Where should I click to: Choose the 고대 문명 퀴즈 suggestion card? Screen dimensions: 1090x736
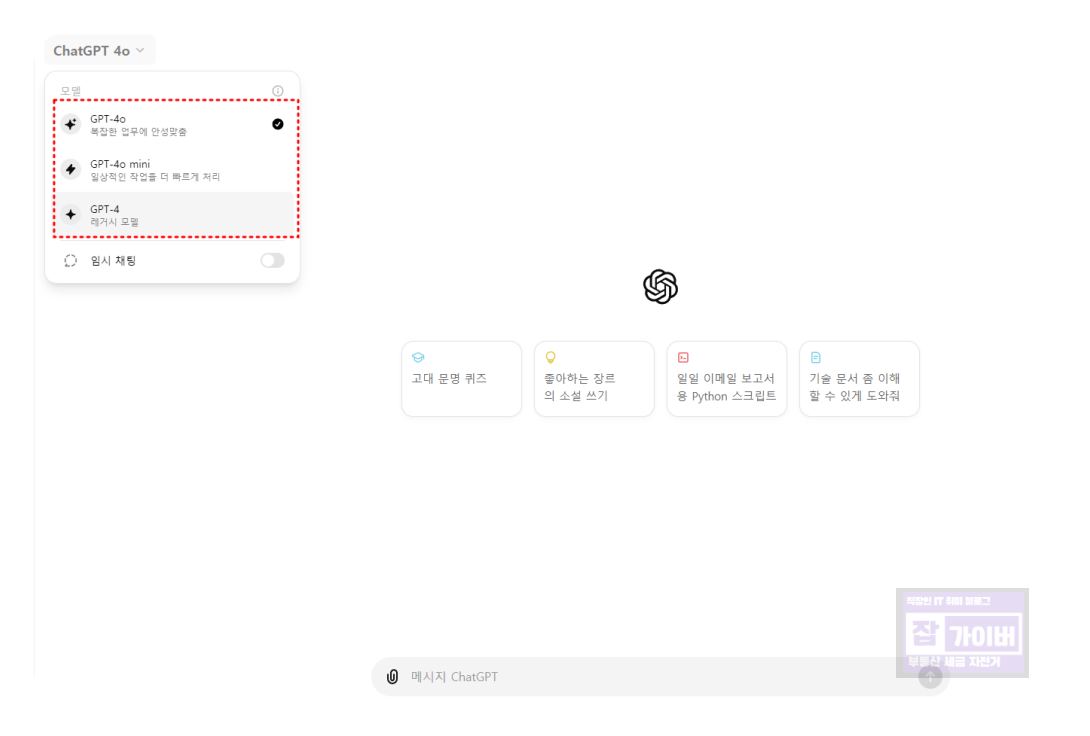(462, 379)
